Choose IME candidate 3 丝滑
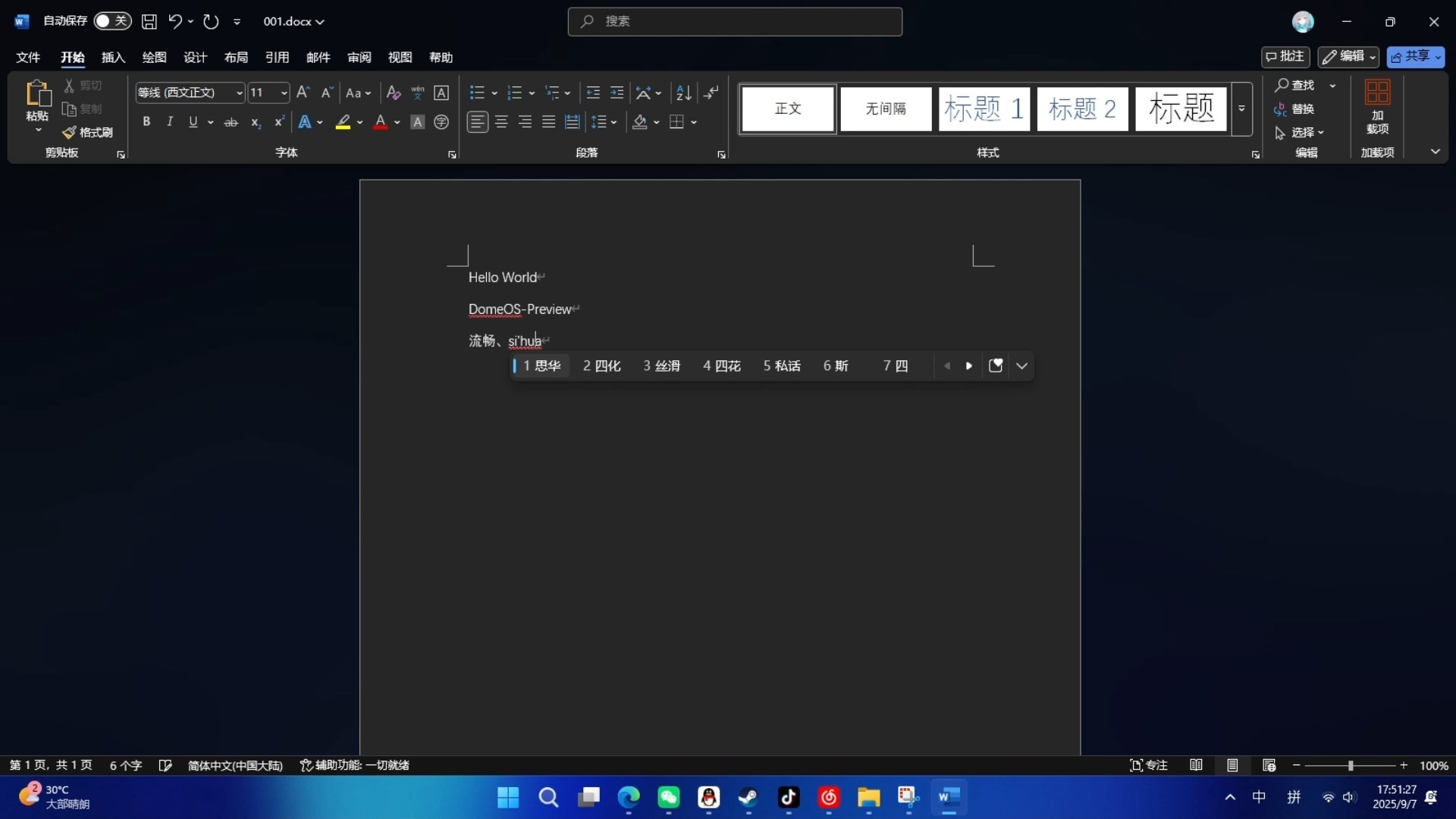Image resolution: width=1456 pixels, height=819 pixels. click(x=661, y=366)
